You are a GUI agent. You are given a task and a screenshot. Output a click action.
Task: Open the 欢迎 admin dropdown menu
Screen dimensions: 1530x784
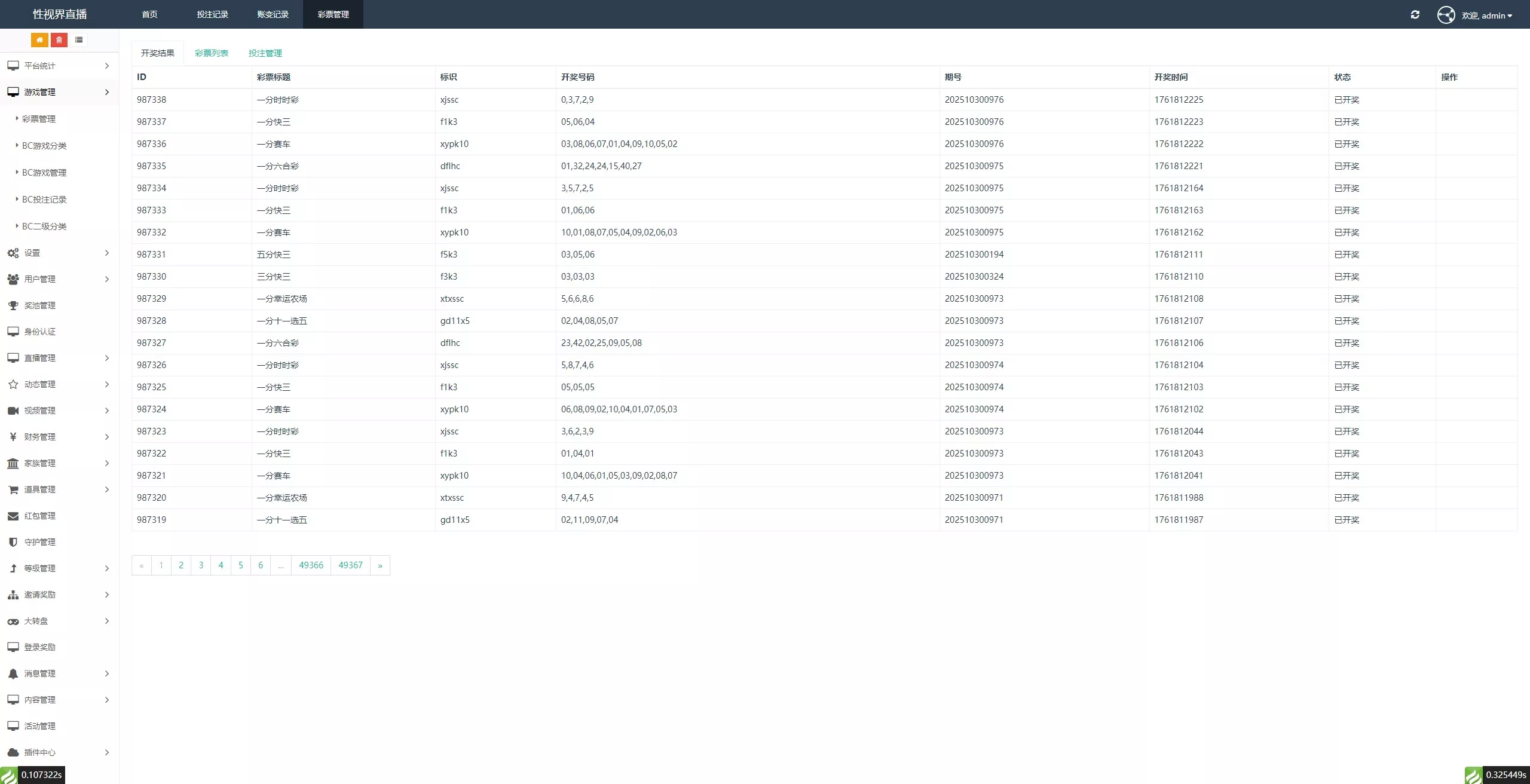pyautogui.click(x=1487, y=16)
